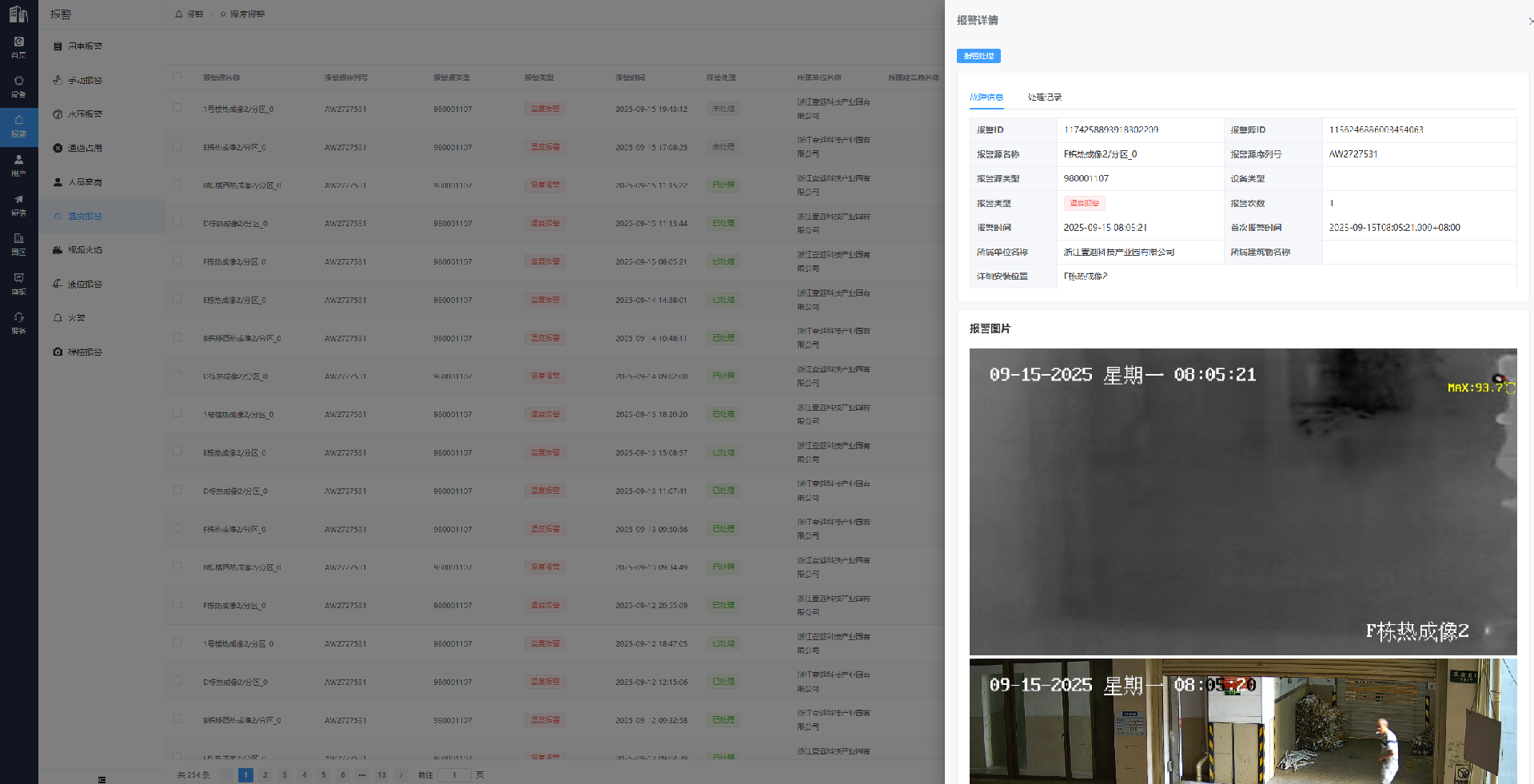Click the 服务 (Service) headset icon
The height and width of the screenshot is (784, 1534).
(x=18, y=323)
